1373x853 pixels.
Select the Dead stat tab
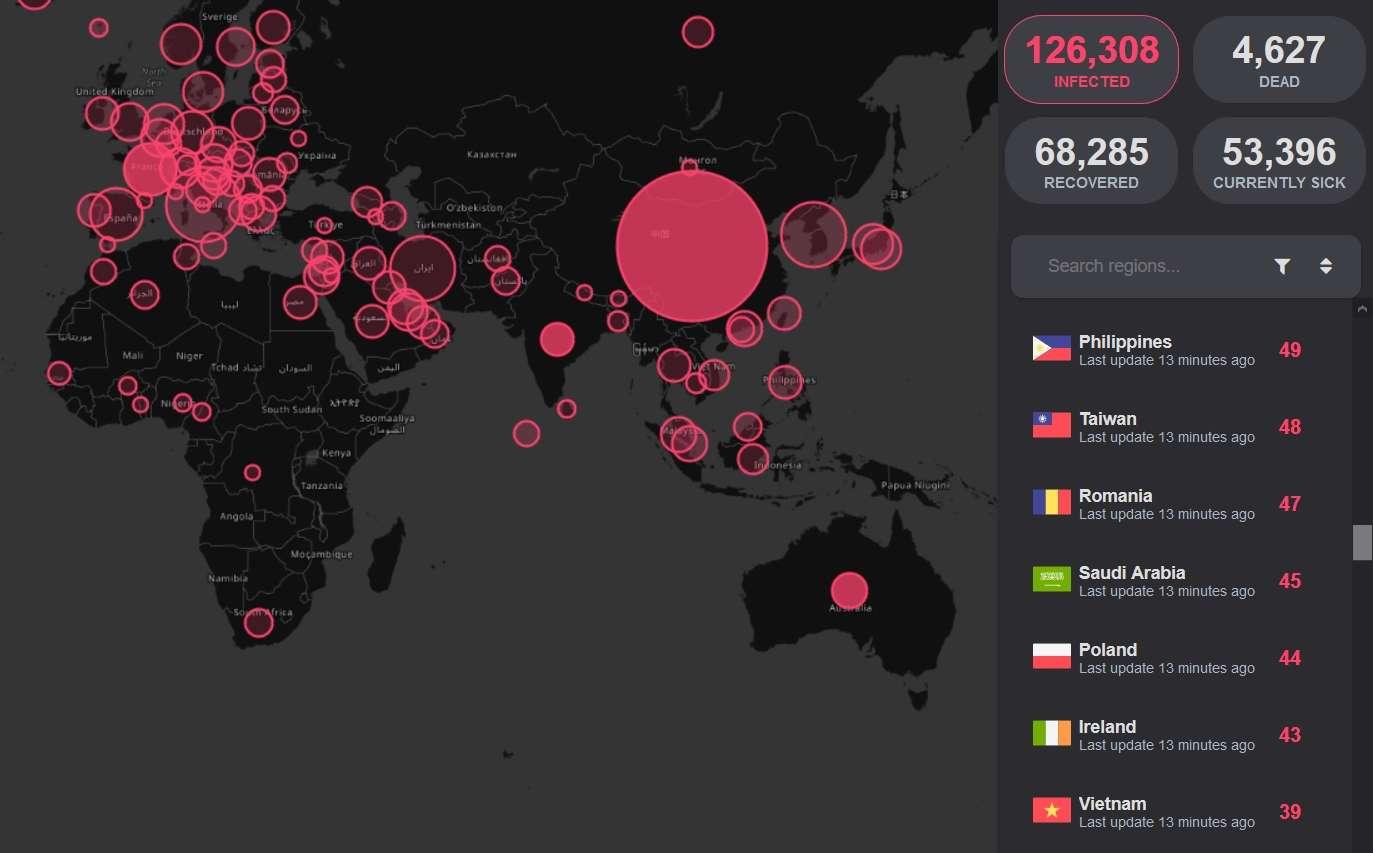(x=1279, y=60)
